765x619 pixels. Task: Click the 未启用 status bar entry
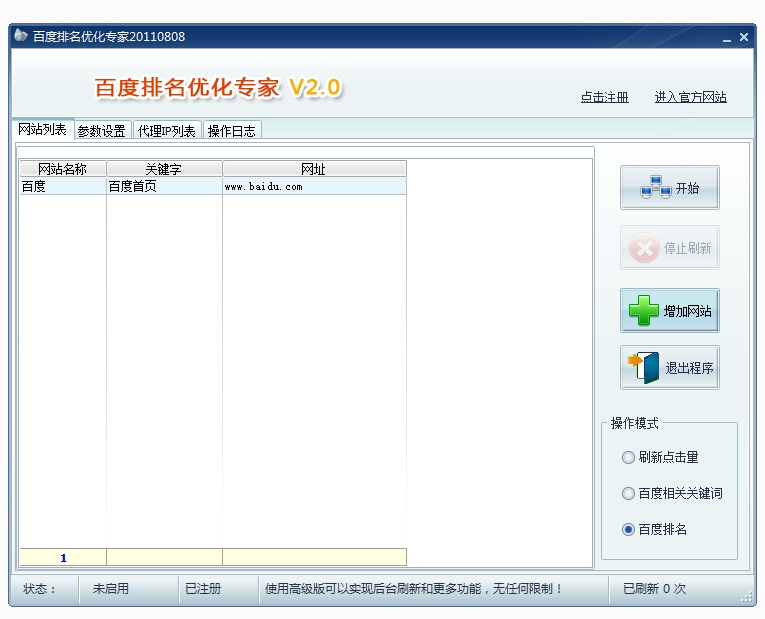[x=111, y=589]
